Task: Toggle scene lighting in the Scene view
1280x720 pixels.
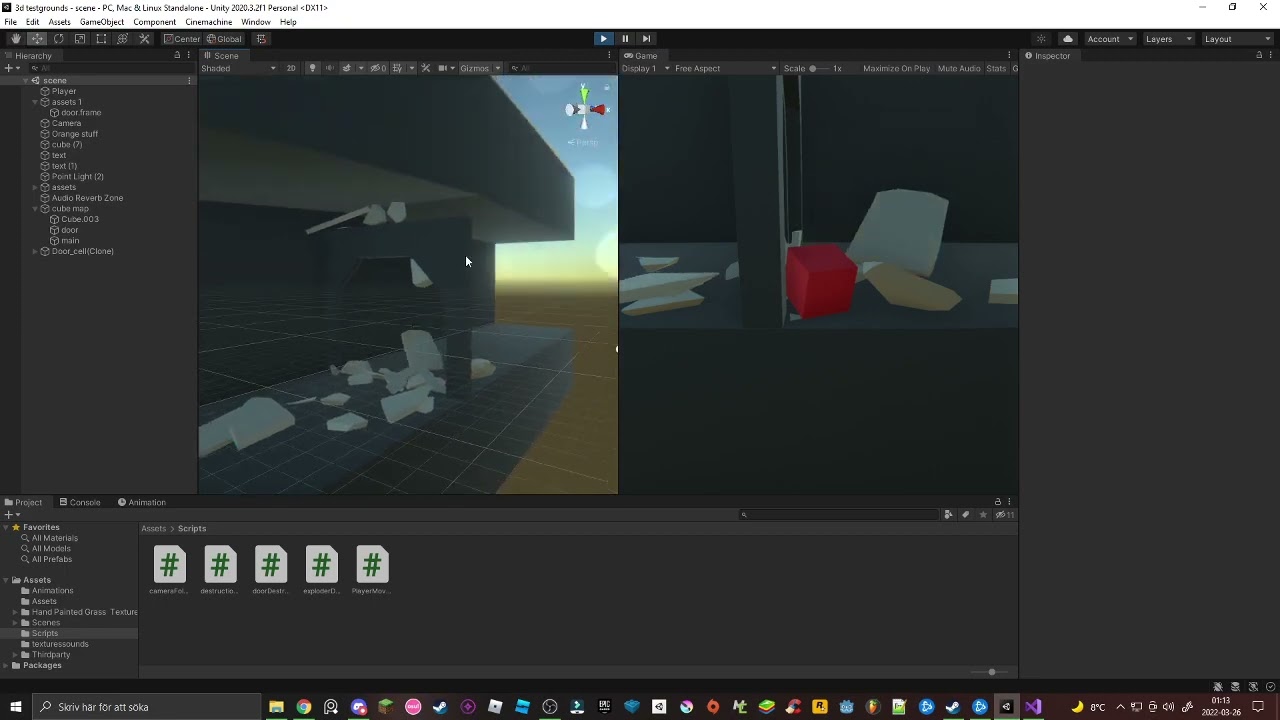Action: point(313,68)
